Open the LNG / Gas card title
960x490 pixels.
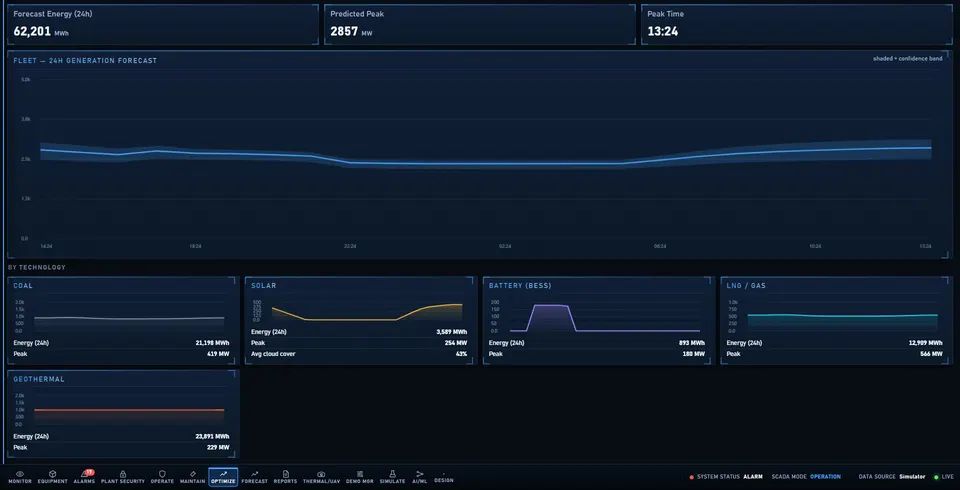(746, 285)
